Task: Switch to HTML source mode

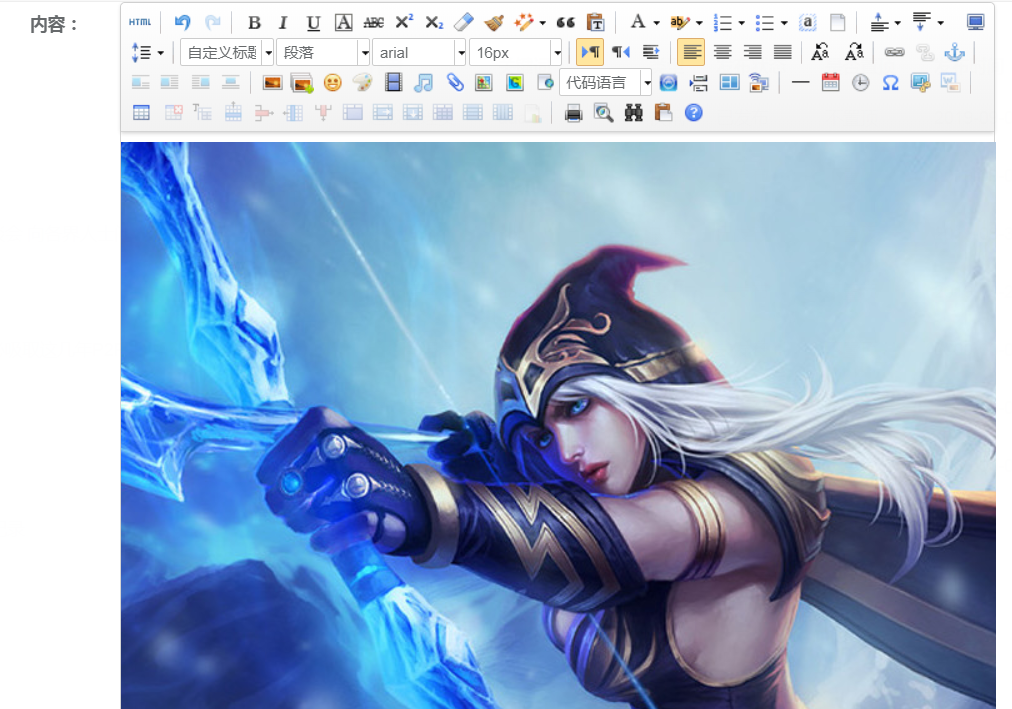Action: (x=140, y=23)
